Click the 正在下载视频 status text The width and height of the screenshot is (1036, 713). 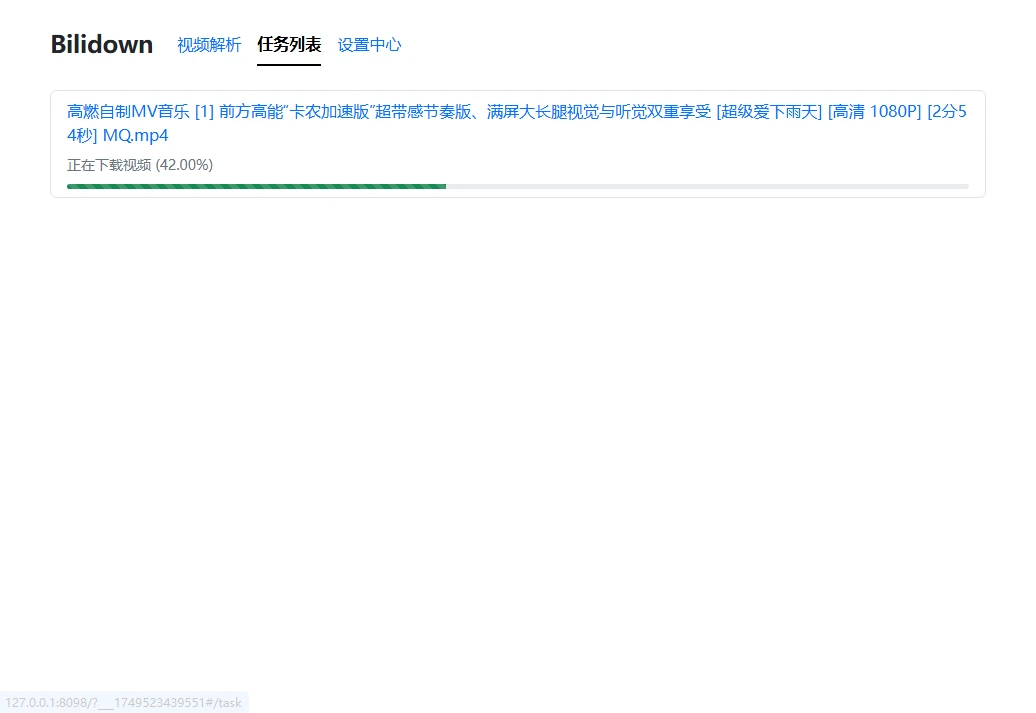tap(109, 165)
